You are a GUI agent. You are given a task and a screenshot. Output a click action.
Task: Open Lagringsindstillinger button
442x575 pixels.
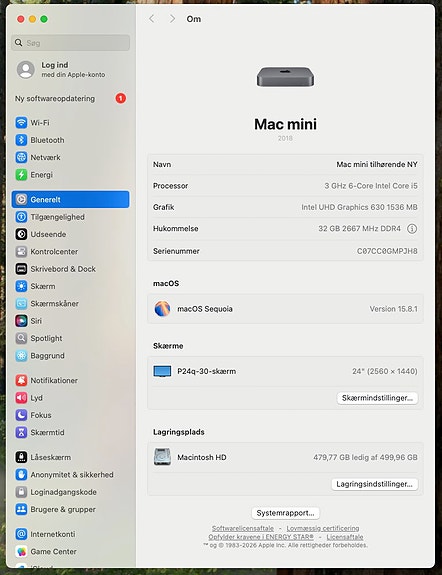click(375, 484)
